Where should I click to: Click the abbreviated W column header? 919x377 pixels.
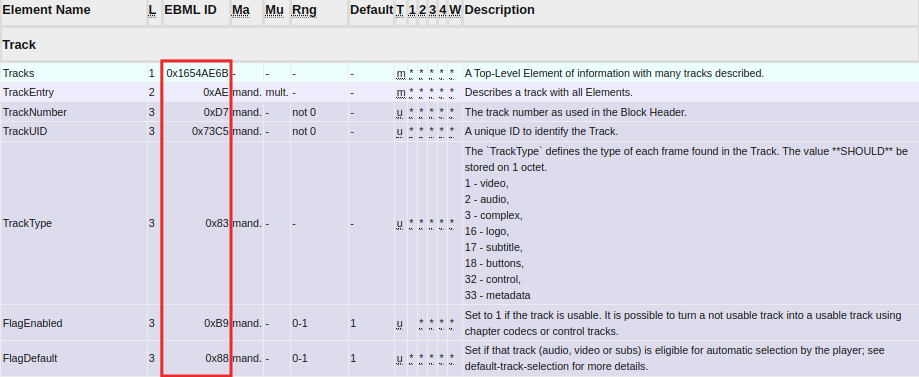(x=455, y=10)
